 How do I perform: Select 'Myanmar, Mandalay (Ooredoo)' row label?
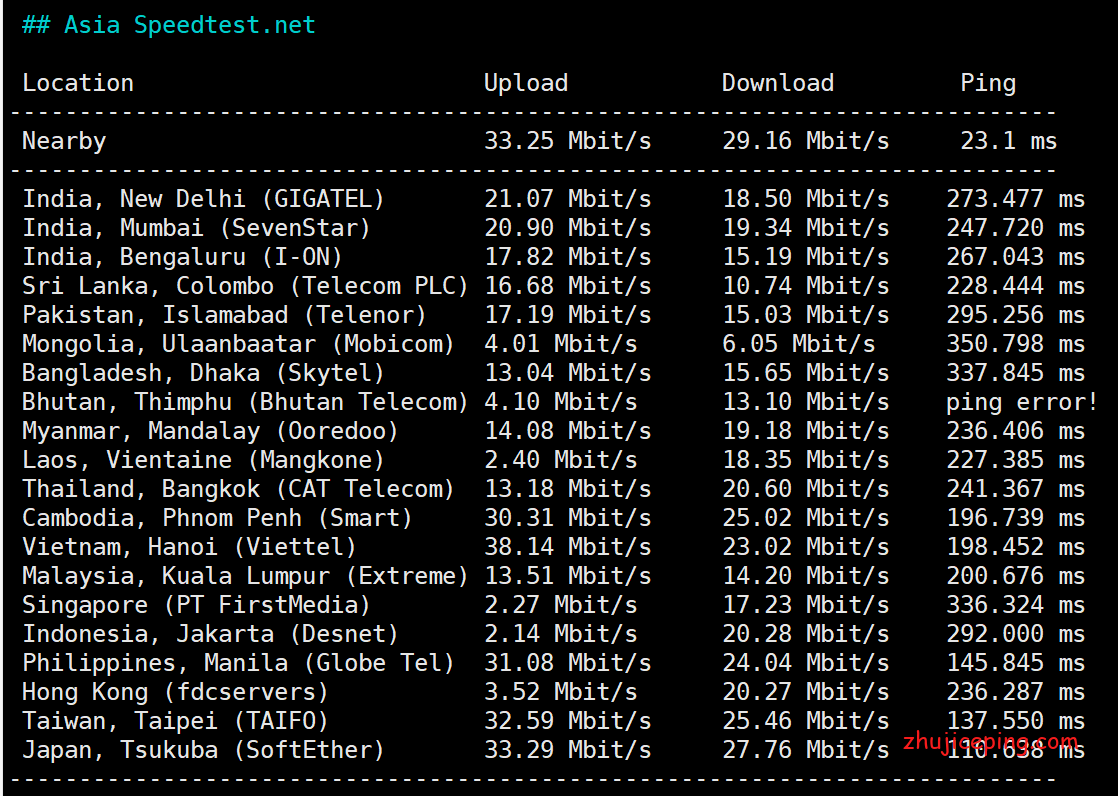(x=210, y=431)
